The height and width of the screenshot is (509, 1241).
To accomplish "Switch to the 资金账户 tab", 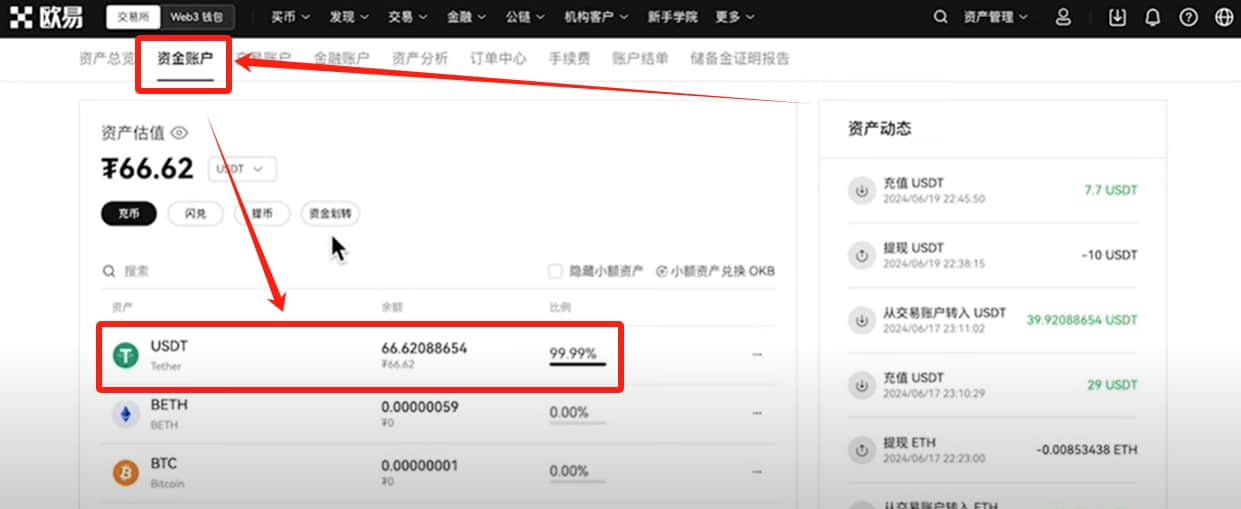I will tap(185, 59).
